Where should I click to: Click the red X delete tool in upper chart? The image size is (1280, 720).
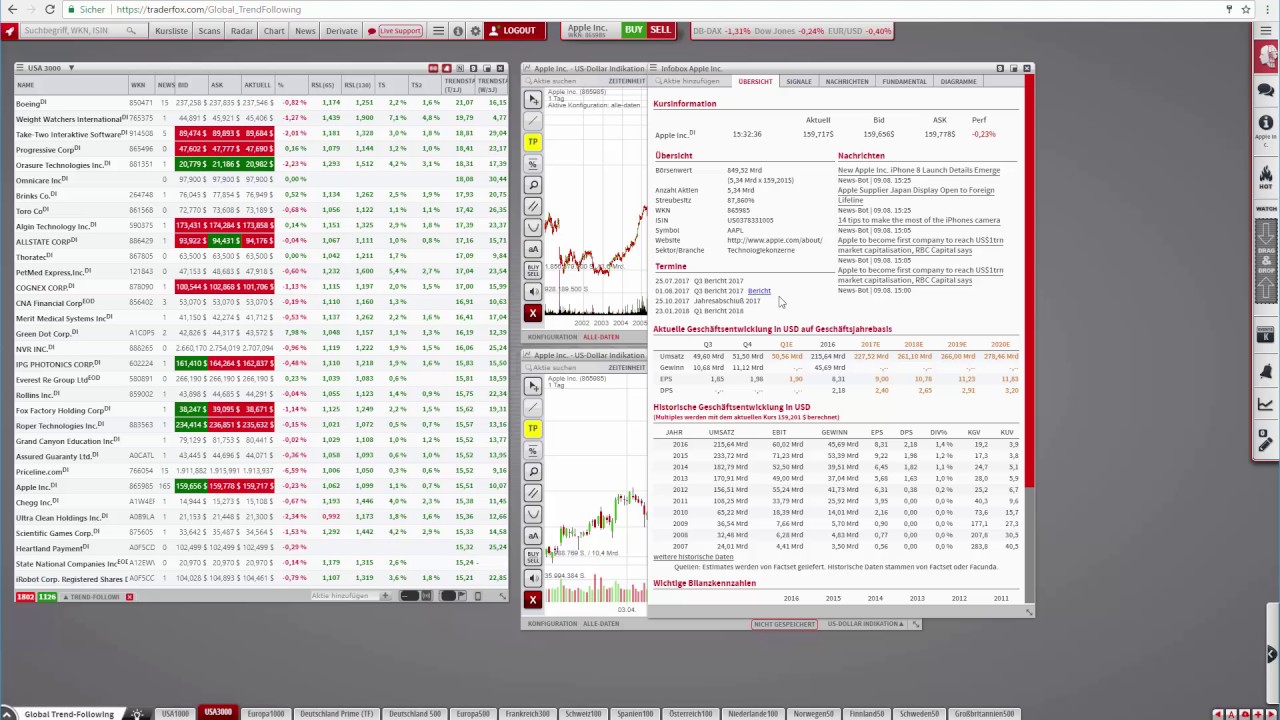pos(533,313)
